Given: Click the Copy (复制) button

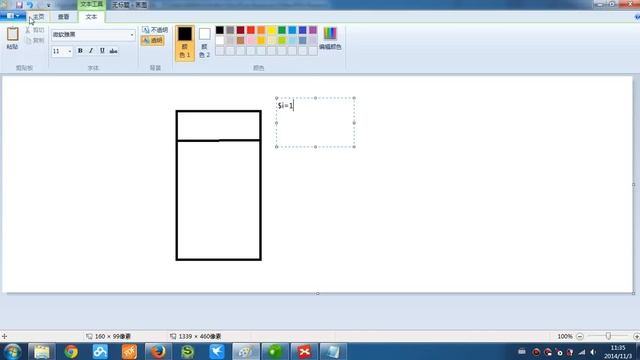Looking at the screenshot, I should pos(34,40).
